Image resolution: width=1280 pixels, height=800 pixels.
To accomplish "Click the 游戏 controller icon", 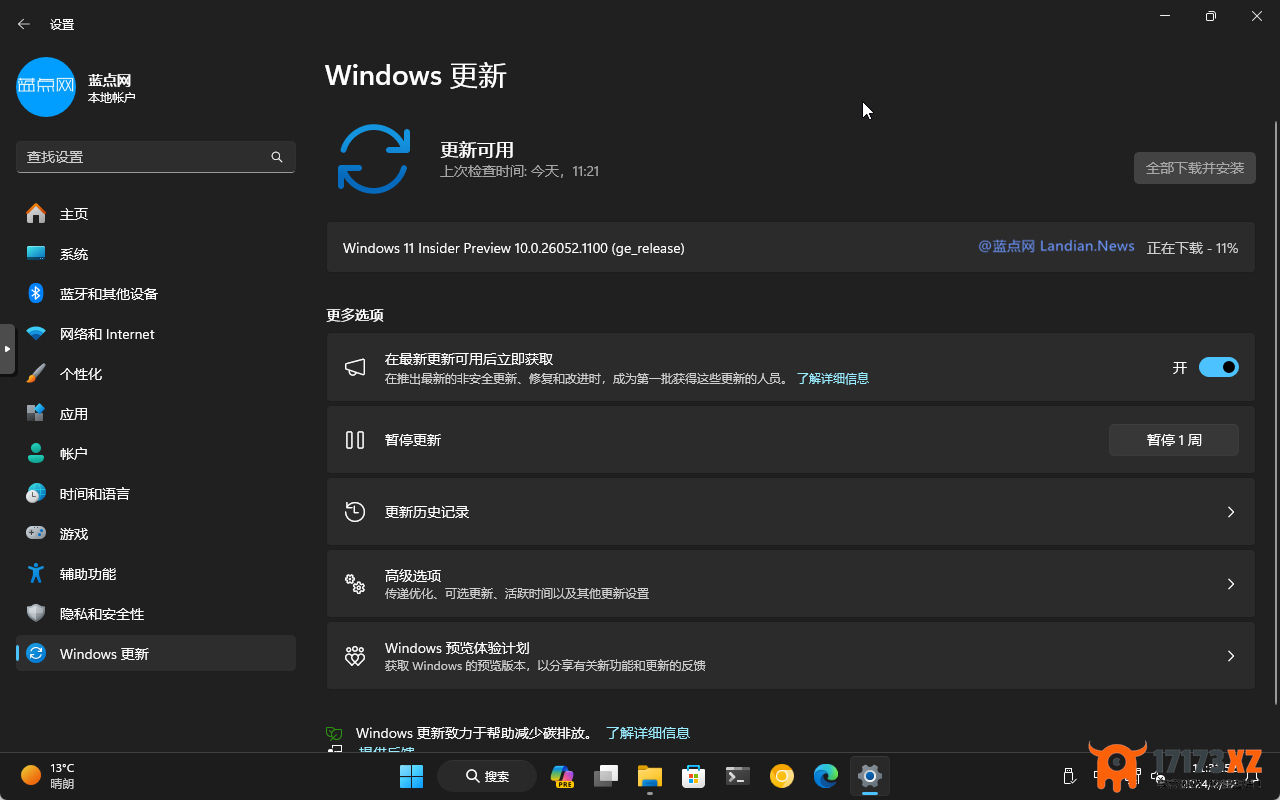I will point(36,534).
